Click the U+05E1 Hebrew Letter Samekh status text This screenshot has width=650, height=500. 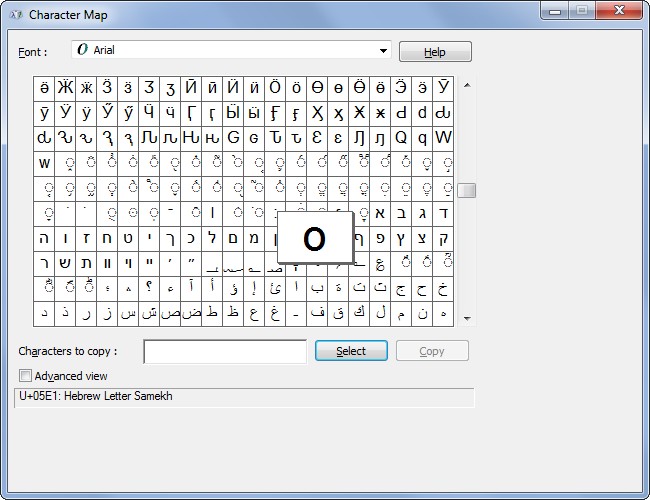(x=96, y=396)
